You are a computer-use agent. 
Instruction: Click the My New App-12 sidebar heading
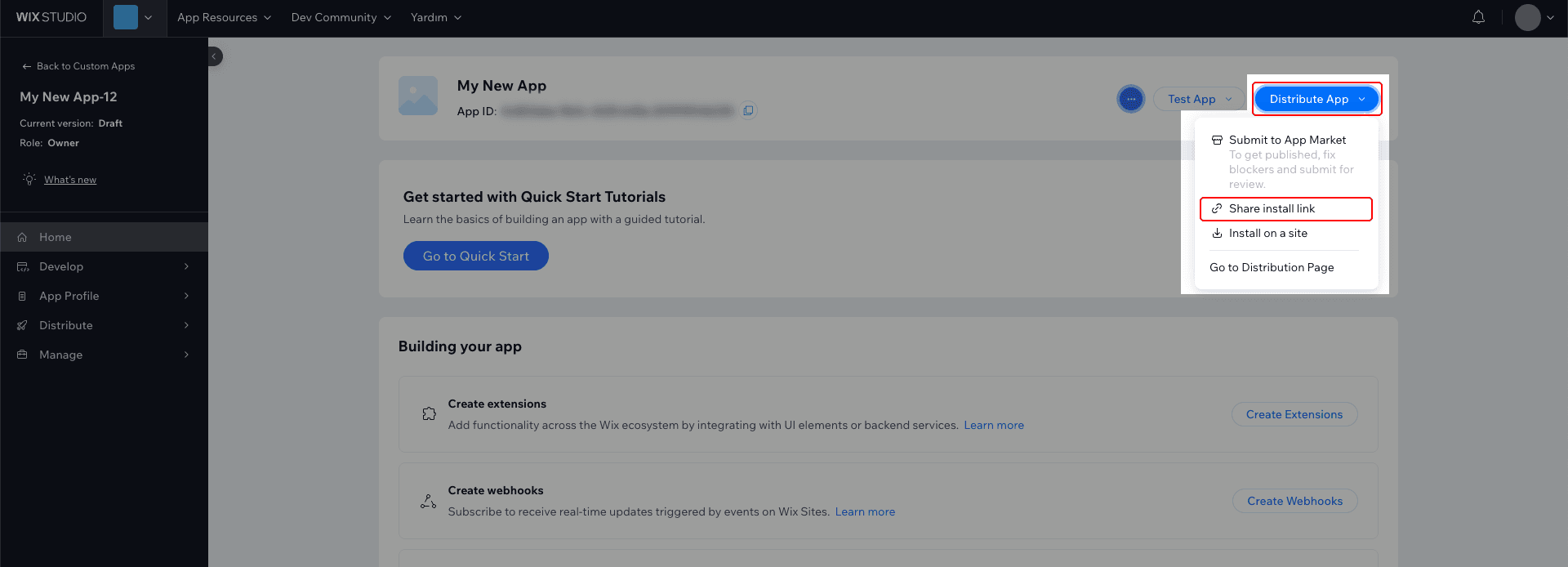pos(69,96)
